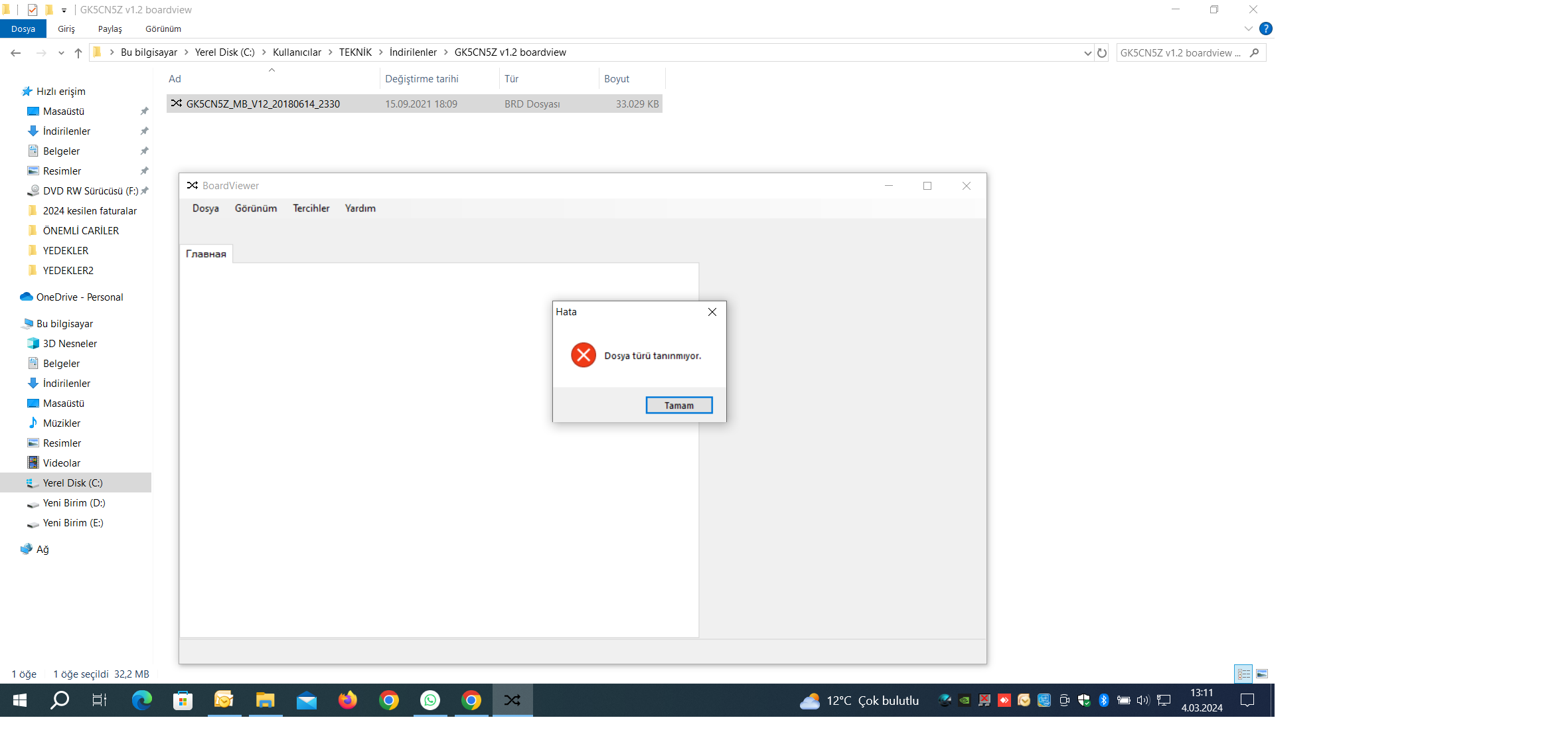Screen dimensions: 1568x742
Task: Click the Up one folder arrow
Action: [78, 52]
